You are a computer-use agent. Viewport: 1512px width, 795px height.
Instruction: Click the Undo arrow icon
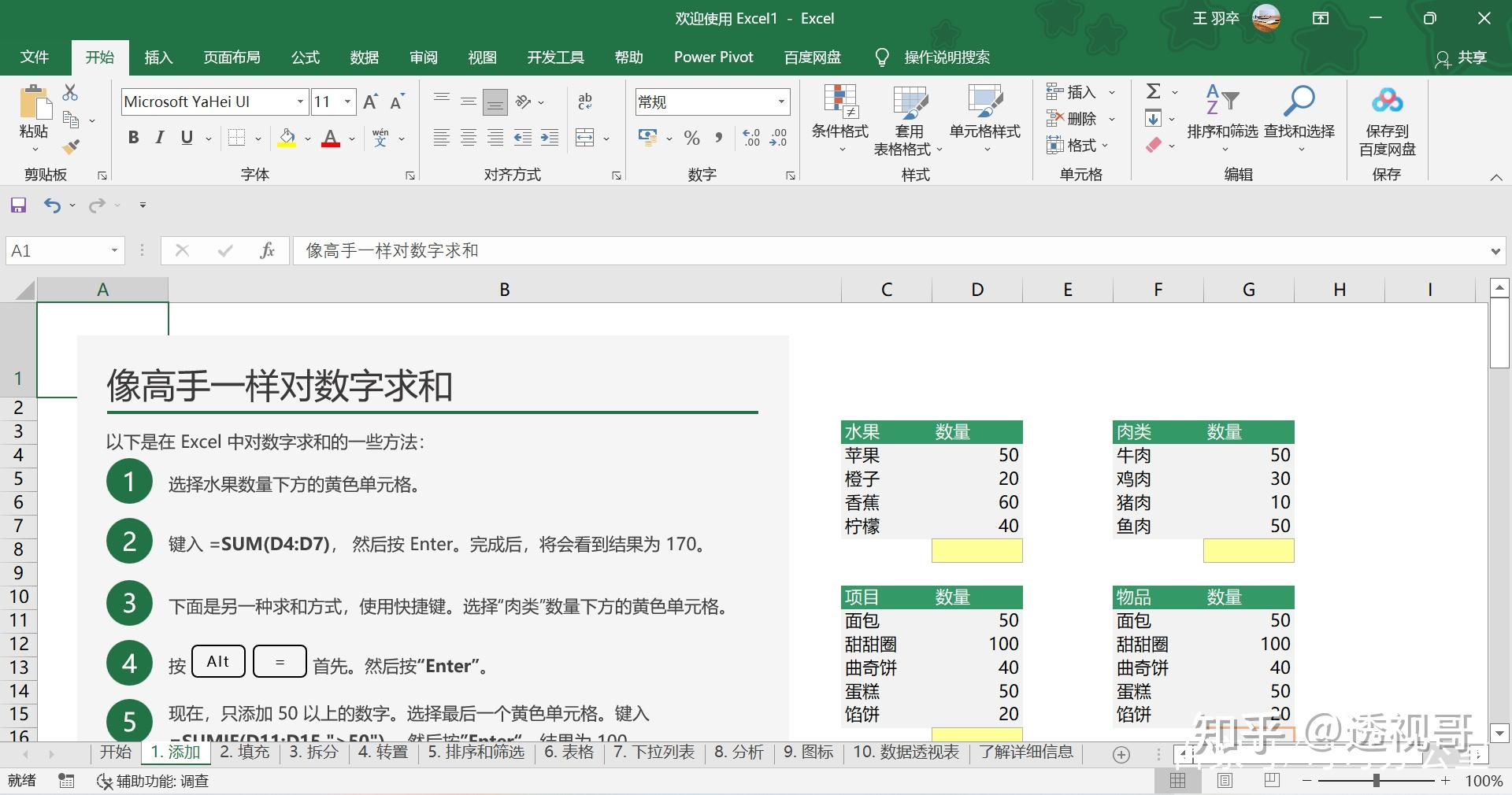(x=52, y=205)
